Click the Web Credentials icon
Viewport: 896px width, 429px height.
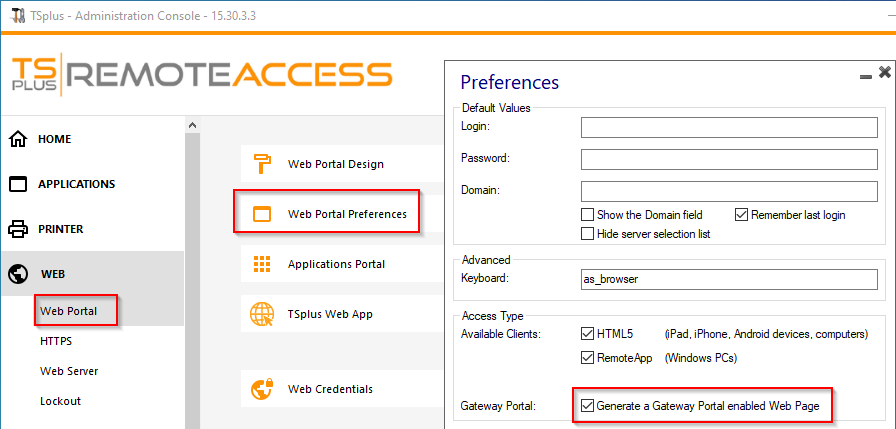[262, 389]
